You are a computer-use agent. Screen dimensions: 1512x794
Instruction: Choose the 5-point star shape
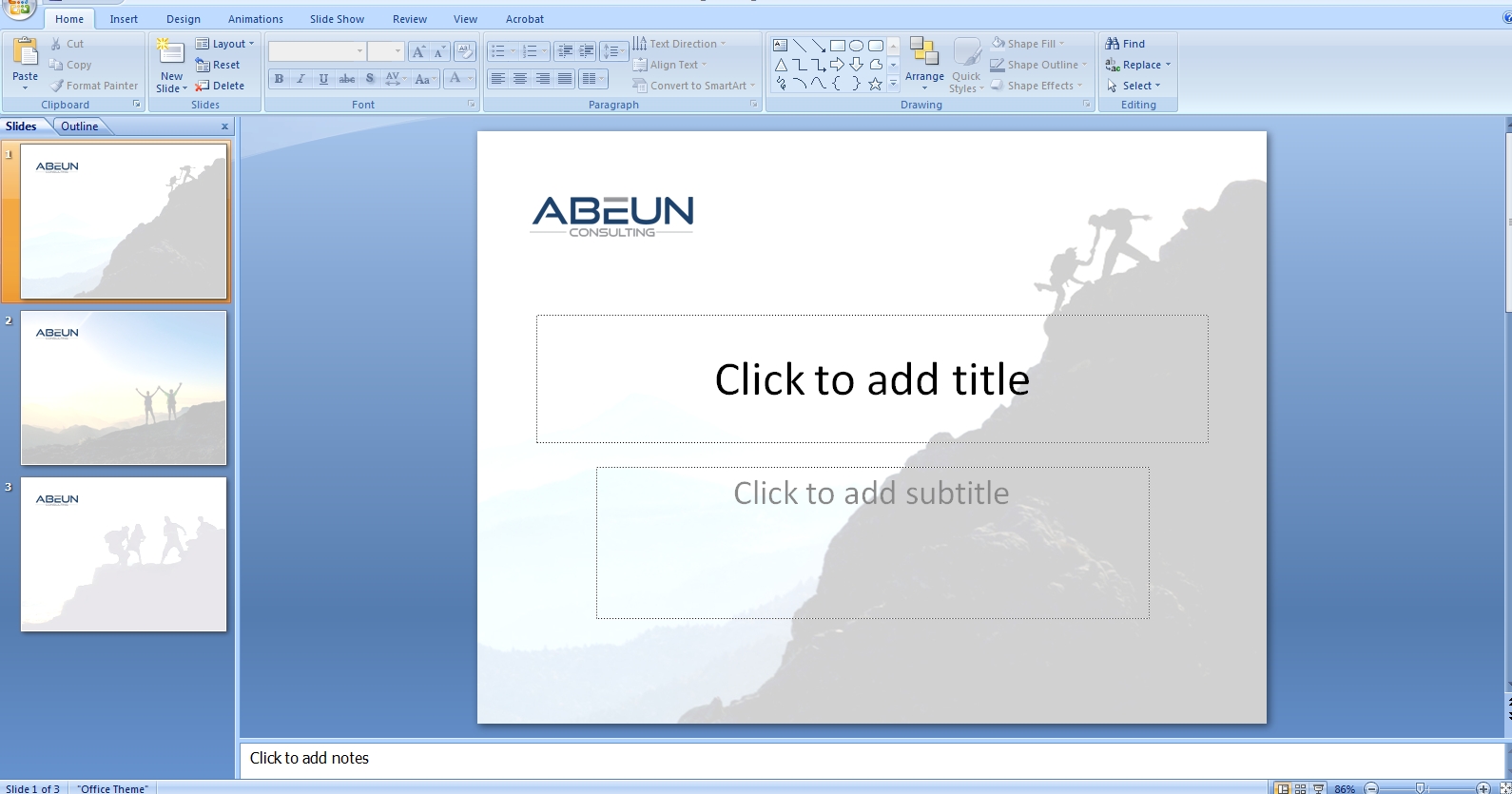(x=876, y=84)
